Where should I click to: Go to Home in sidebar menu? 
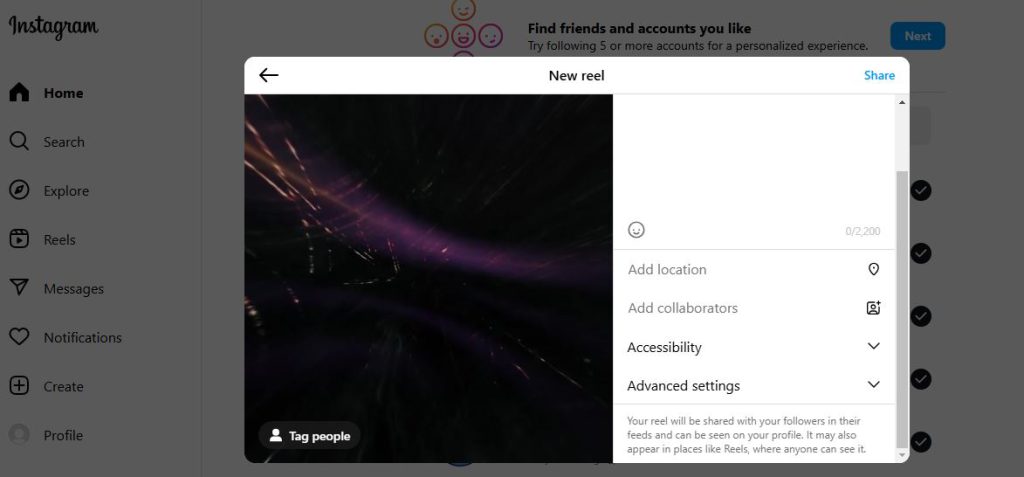pos(62,93)
